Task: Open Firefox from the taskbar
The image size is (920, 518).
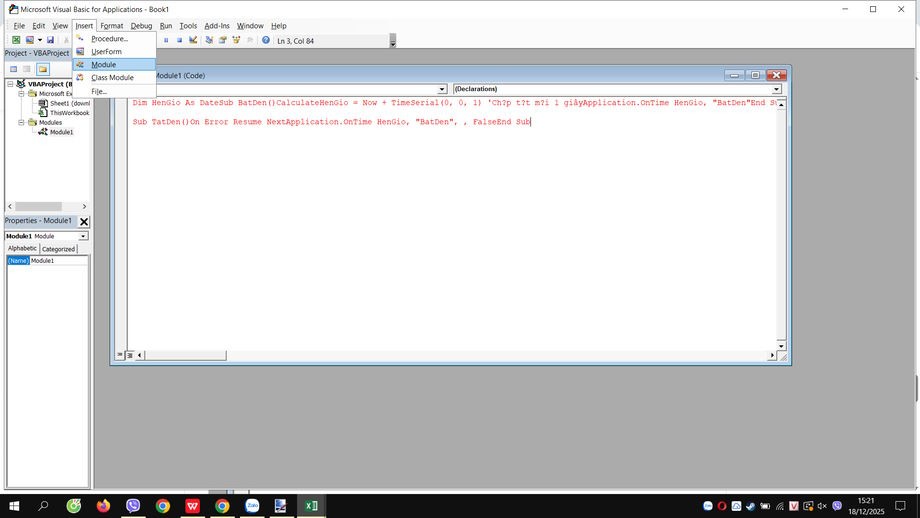Action: [x=103, y=506]
